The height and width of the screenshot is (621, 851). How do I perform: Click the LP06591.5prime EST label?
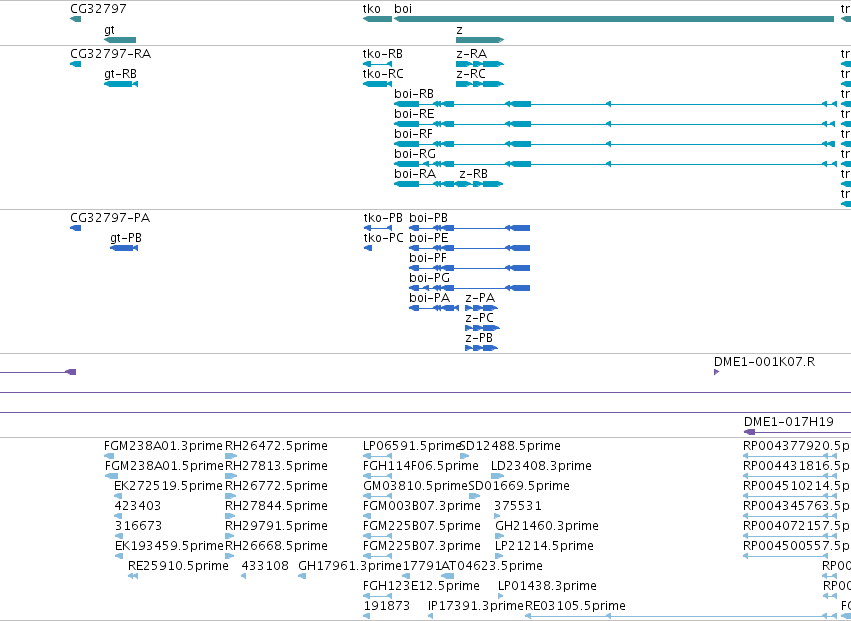click(412, 446)
